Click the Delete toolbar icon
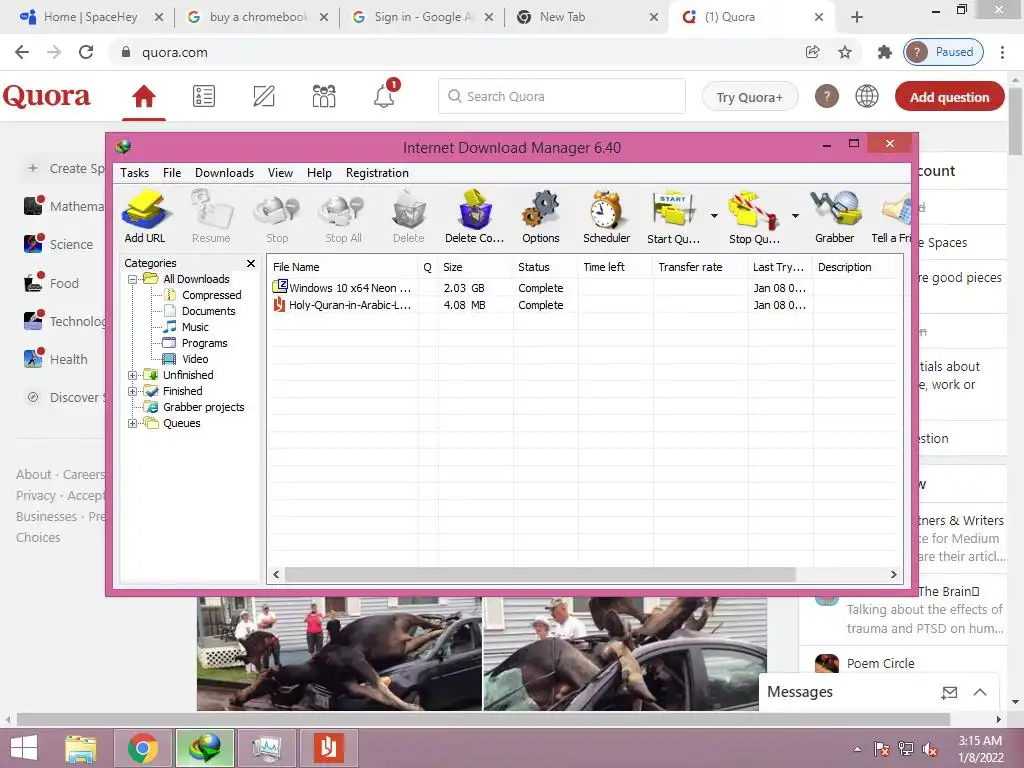This screenshot has width=1024, height=768. 409,217
